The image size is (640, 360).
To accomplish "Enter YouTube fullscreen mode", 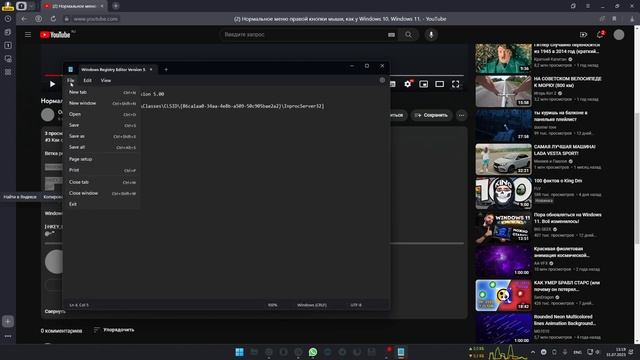I will [456, 84].
